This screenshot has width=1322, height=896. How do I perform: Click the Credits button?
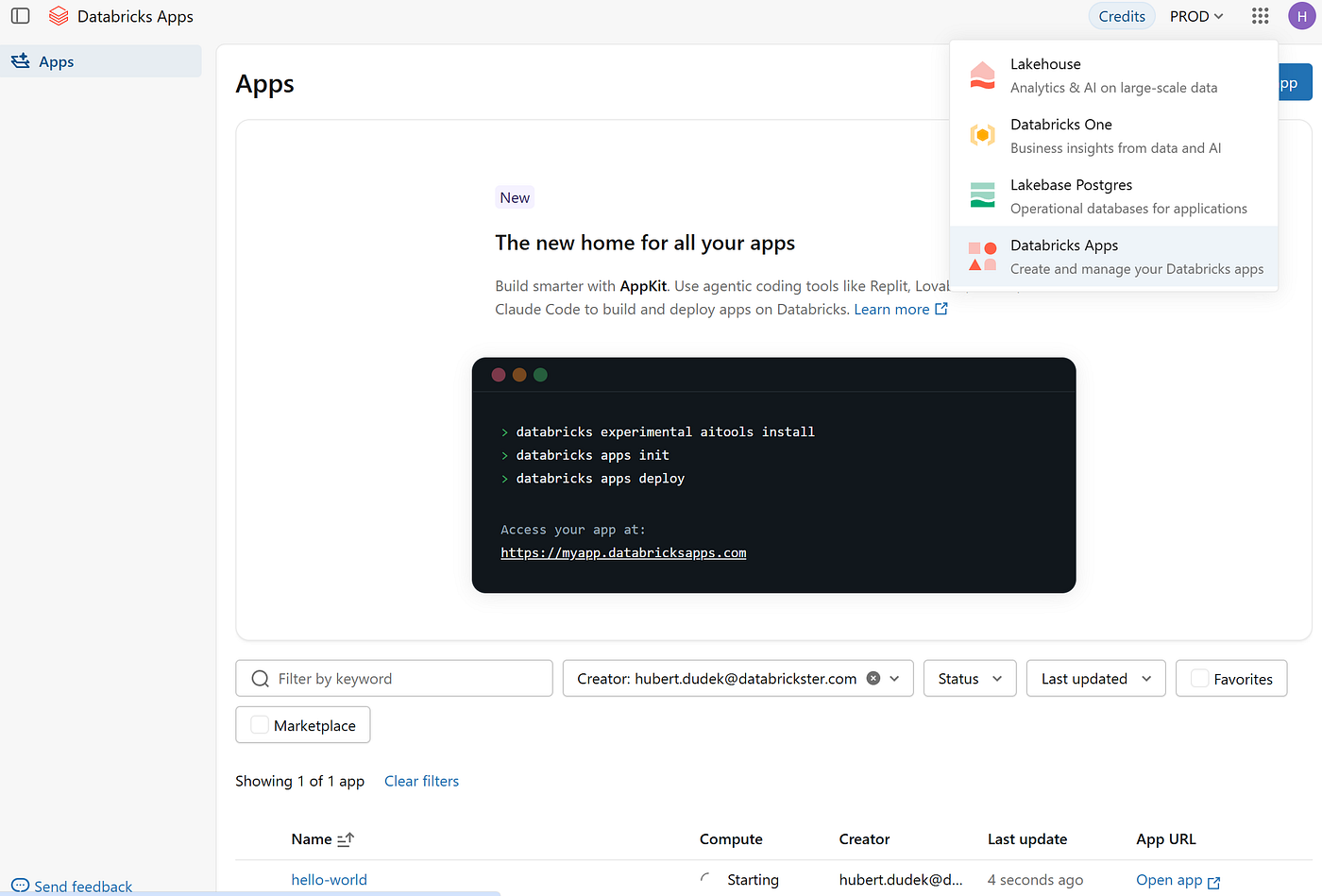click(x=1122, y=16)
